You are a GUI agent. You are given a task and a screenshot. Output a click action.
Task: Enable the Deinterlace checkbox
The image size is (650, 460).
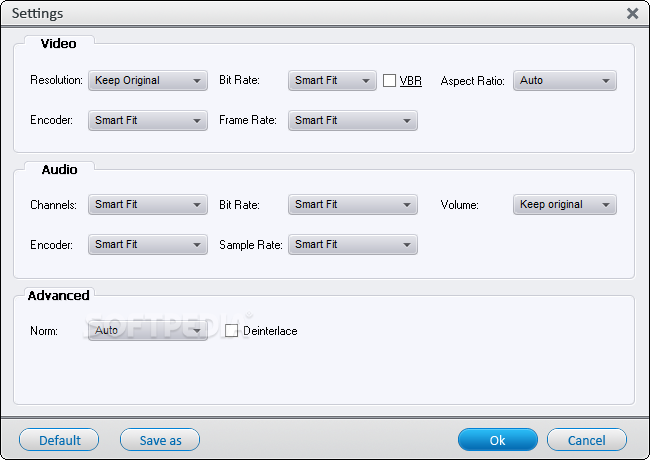click(x=231, y=331)
